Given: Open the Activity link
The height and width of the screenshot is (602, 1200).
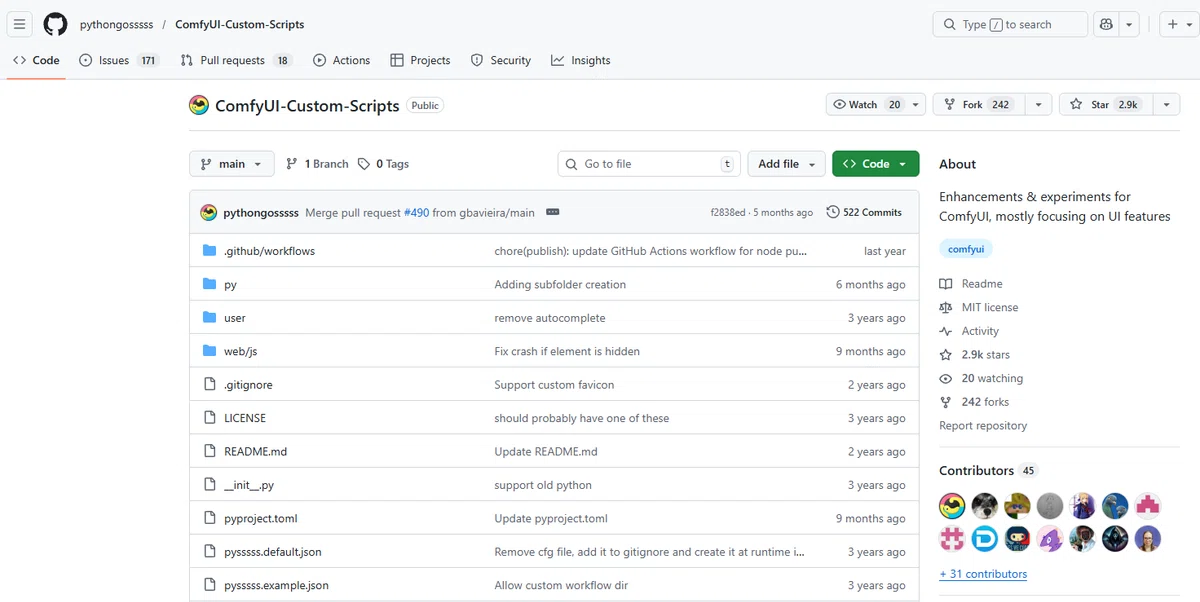Looking at the screenshot, I should 969,331.
